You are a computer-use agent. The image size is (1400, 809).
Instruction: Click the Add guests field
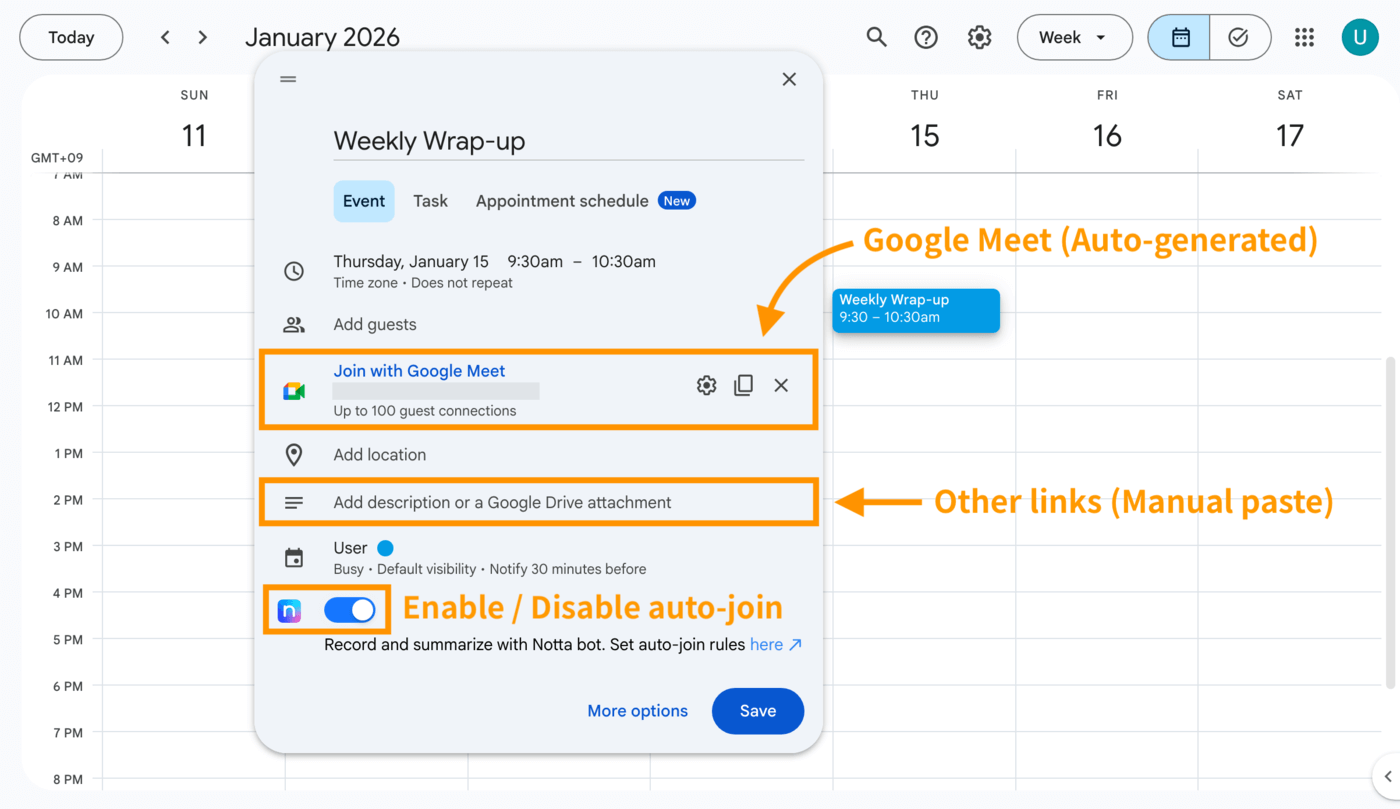coord(375,324)
